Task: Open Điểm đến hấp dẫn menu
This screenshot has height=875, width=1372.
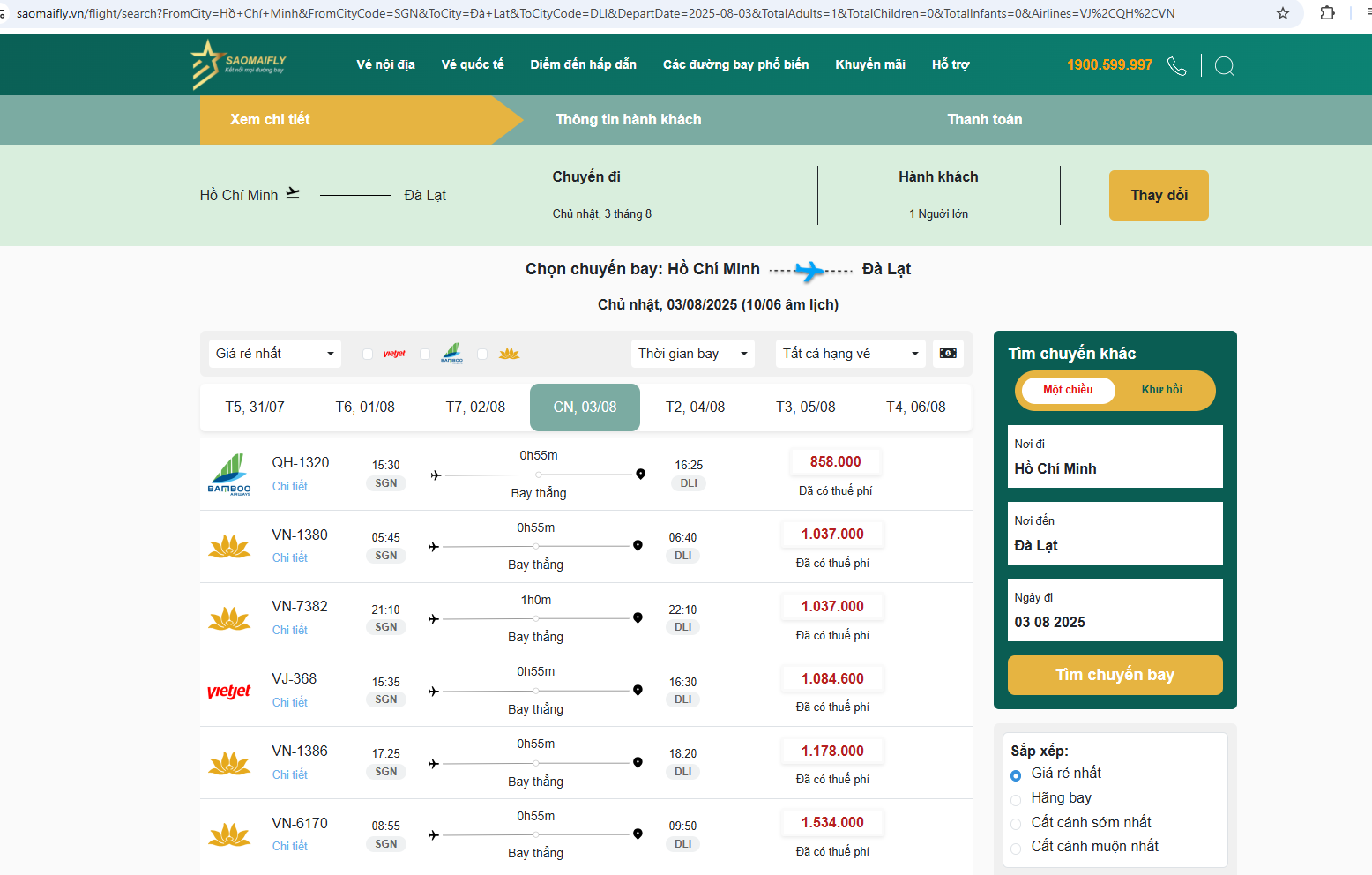Action: tap(583, 64)
